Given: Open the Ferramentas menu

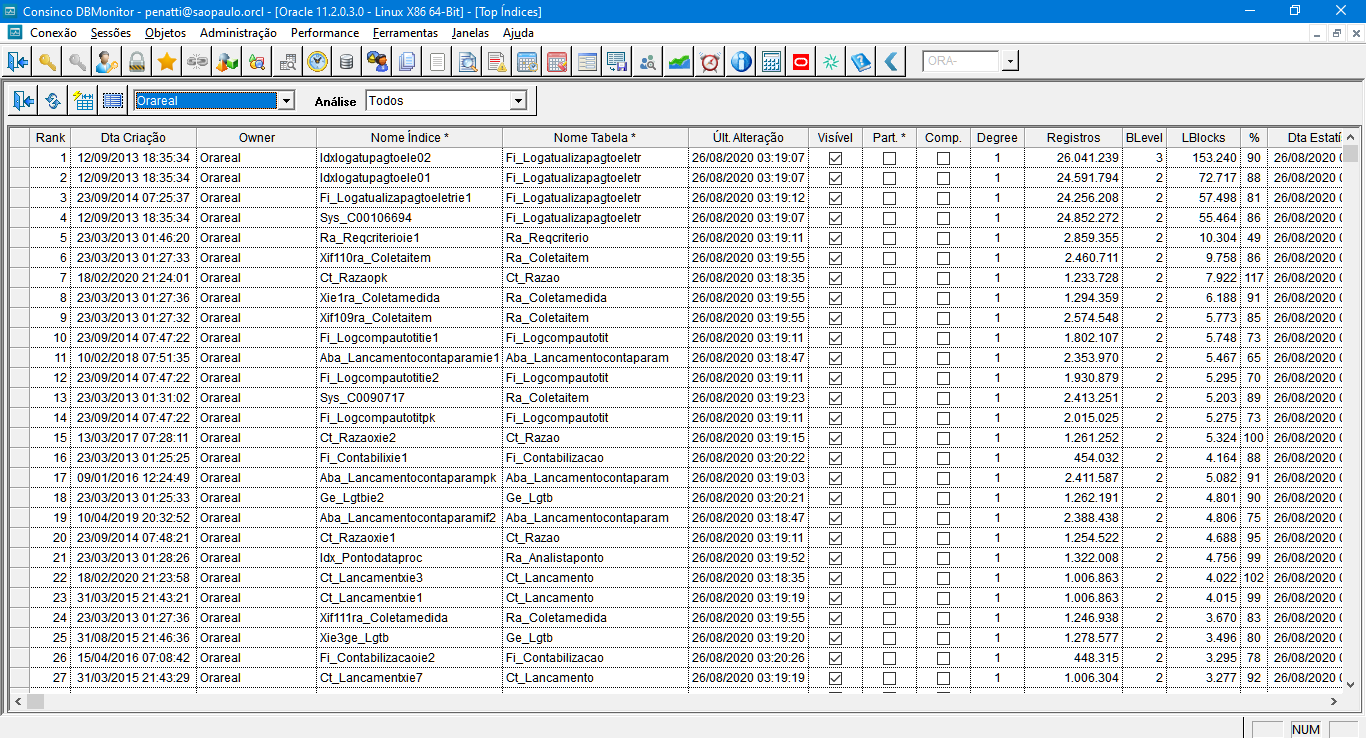Looking at the screenshot, I should tap(405, 33).
